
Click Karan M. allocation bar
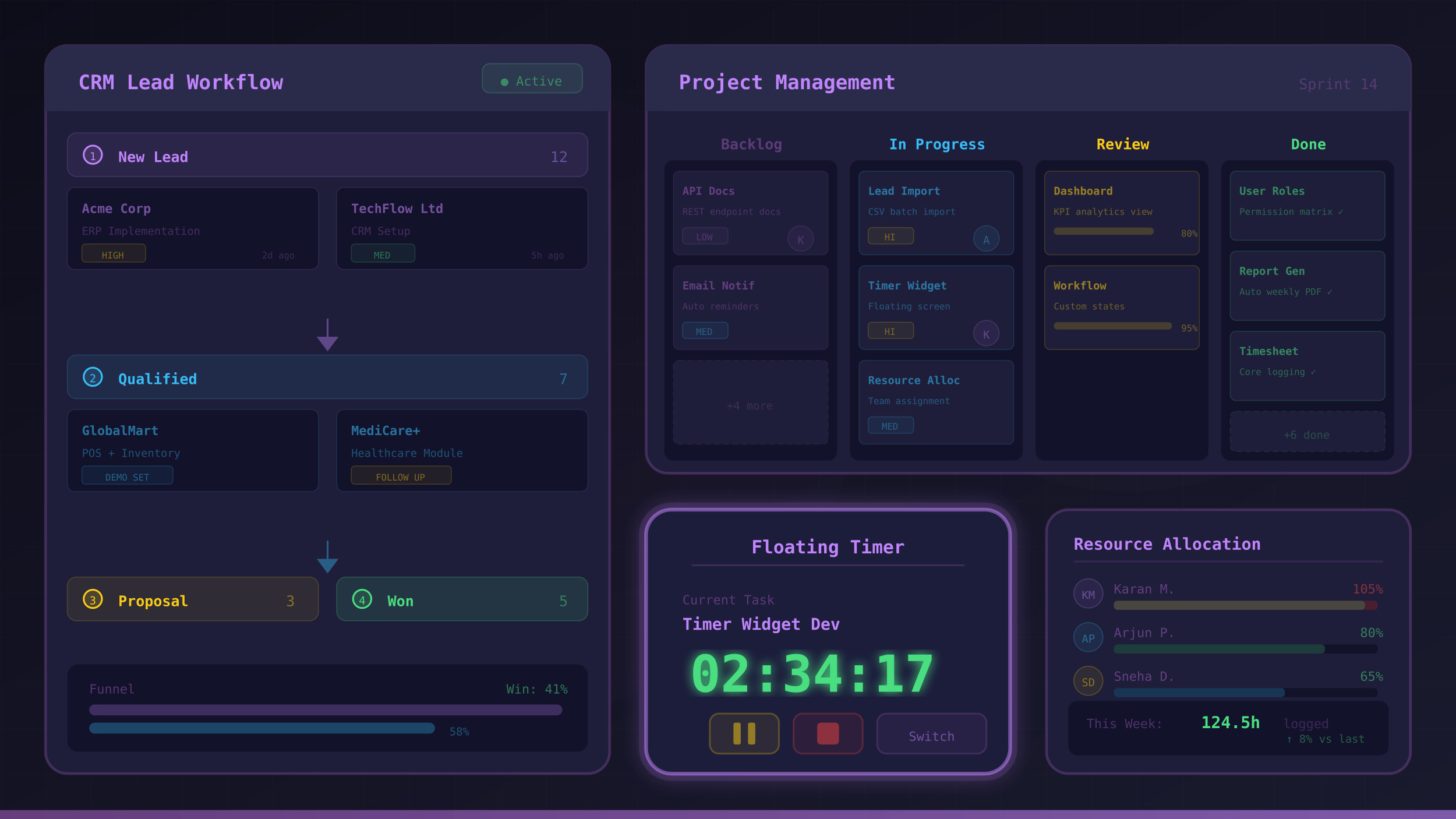click(x=1245, y=606)
